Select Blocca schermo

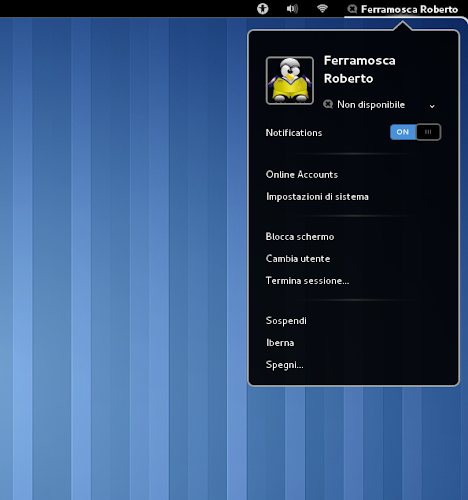[300, 237]
